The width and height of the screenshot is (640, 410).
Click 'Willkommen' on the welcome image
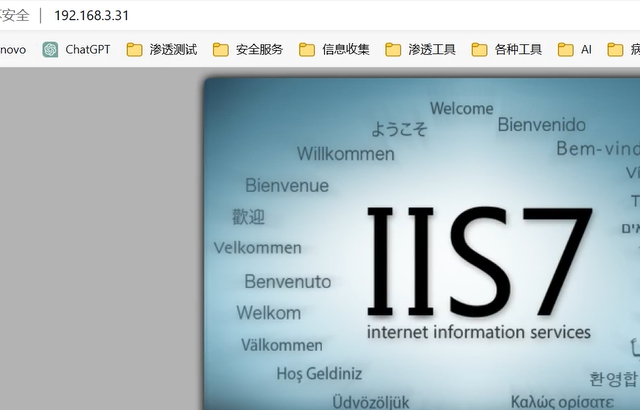(x=345, y=154)
